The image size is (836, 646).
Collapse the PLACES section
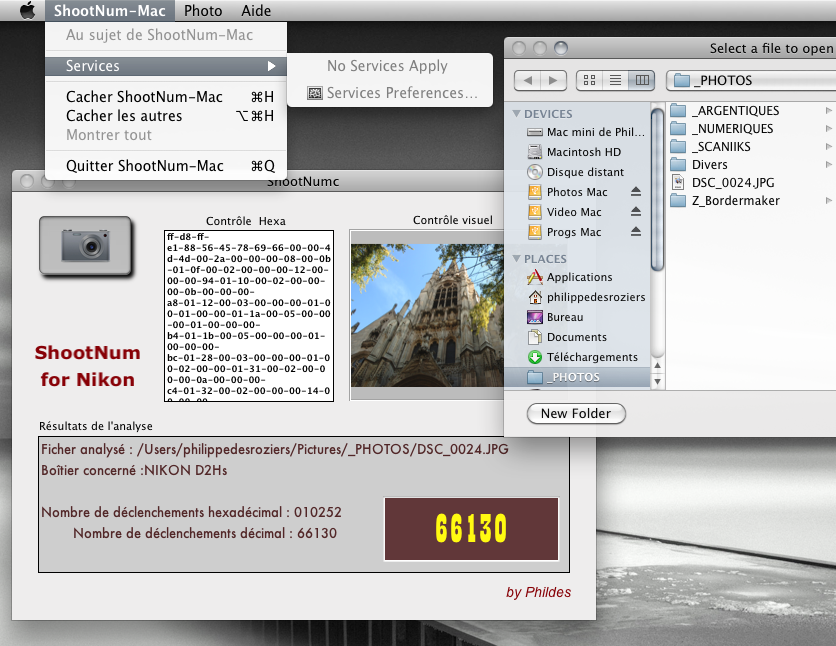coord(516,259)
